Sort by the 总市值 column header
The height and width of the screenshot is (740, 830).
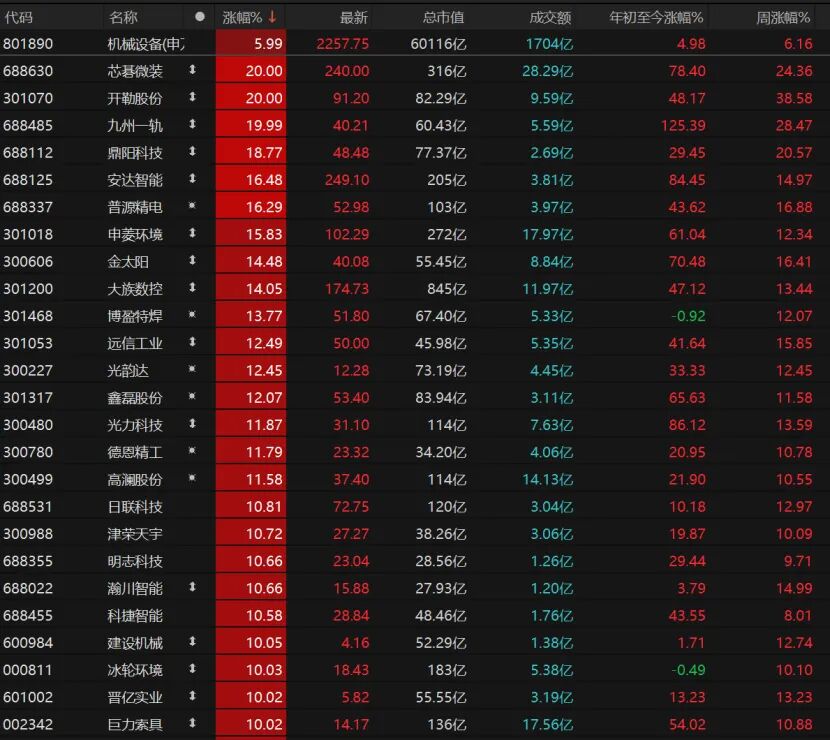pyautogui.click(x=444, y=18)
